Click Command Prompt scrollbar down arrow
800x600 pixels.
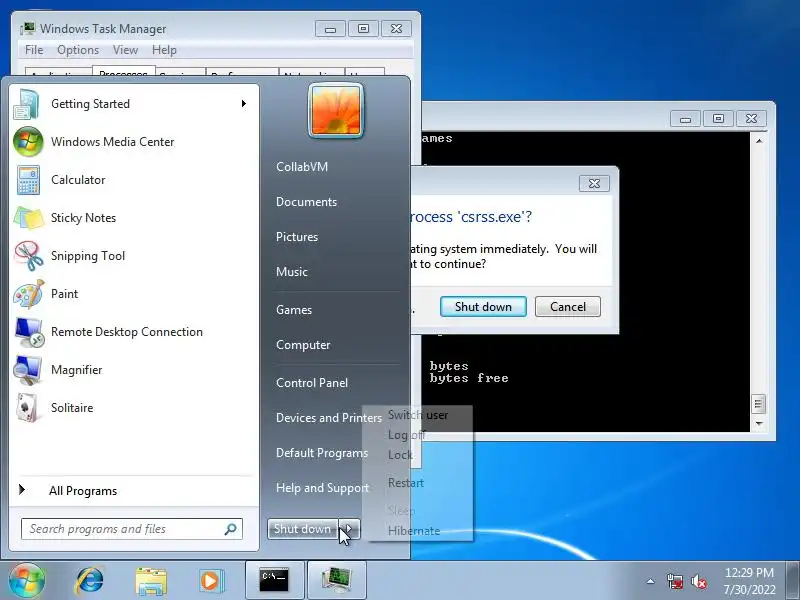tap(759, 423)
